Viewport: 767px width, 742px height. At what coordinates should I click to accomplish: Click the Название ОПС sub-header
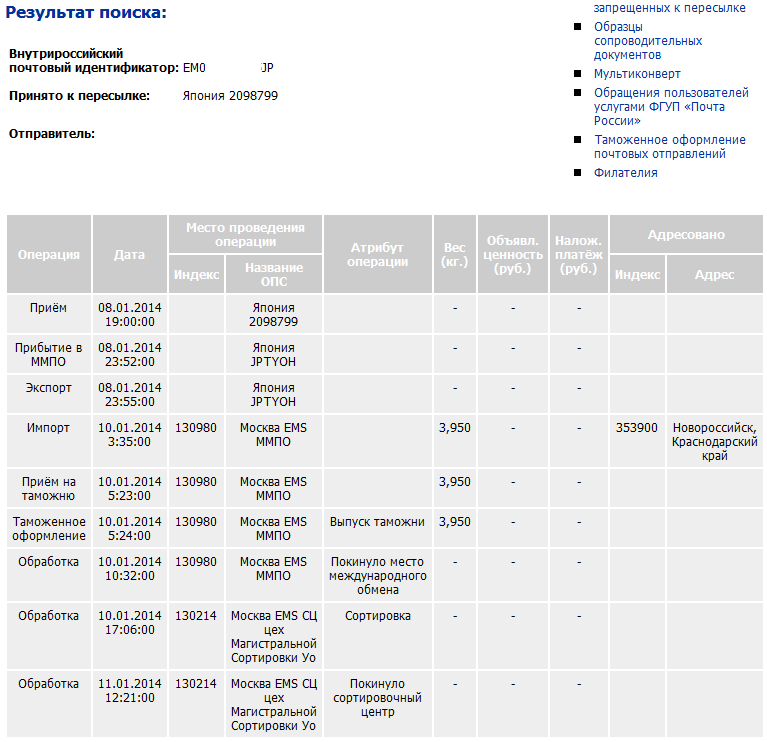point(273,274)
